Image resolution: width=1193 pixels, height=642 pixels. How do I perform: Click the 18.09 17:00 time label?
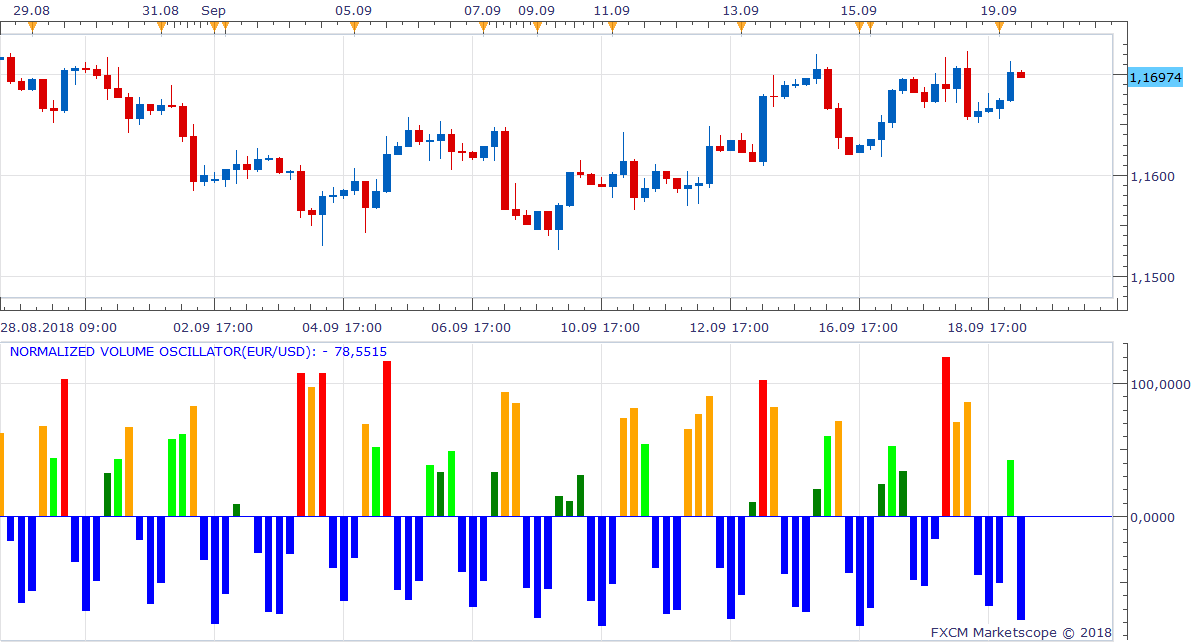click(987, 328)
